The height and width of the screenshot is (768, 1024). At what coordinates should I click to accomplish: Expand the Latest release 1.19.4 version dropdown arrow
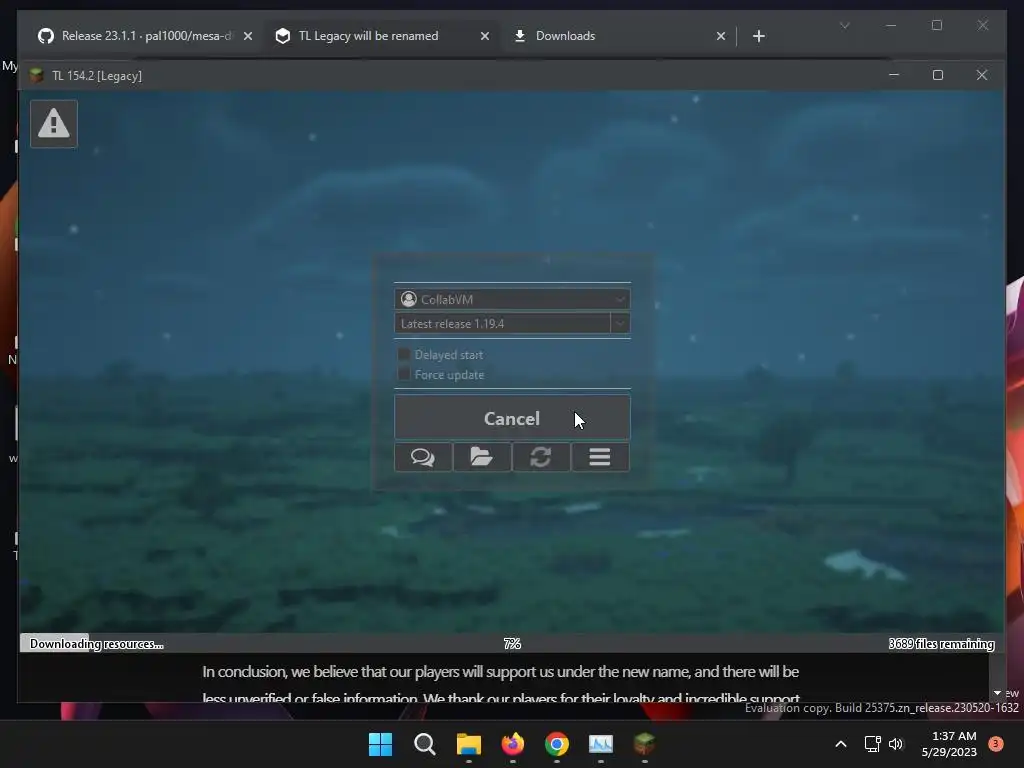[x=620, y=323]
